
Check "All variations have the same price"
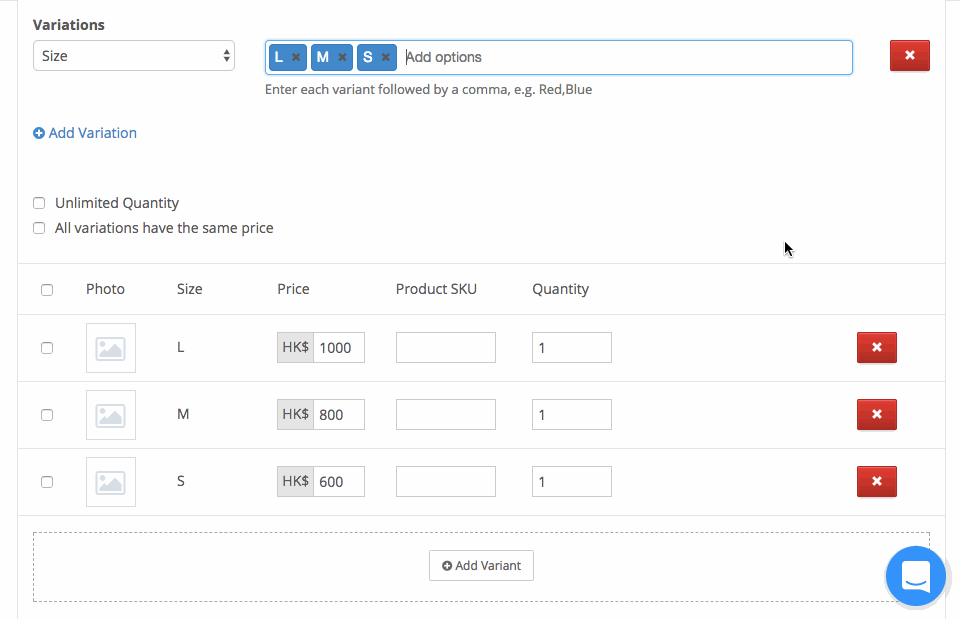point(38,228)
